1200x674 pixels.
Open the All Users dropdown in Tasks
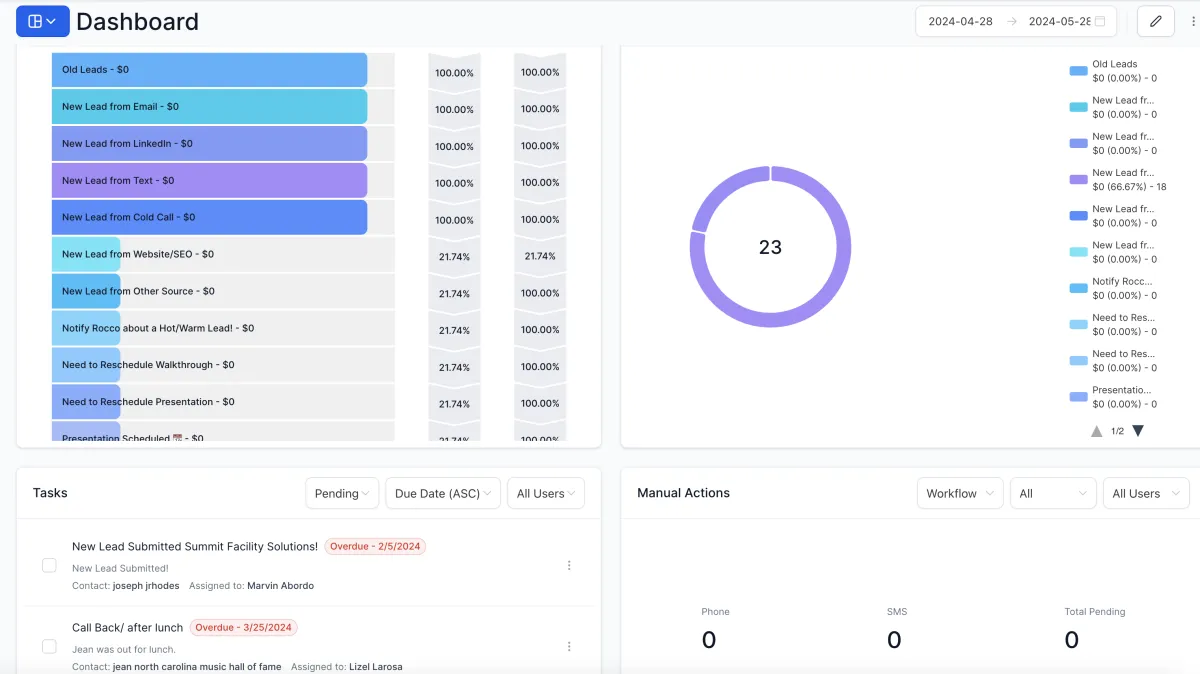[x=545, y=493]
